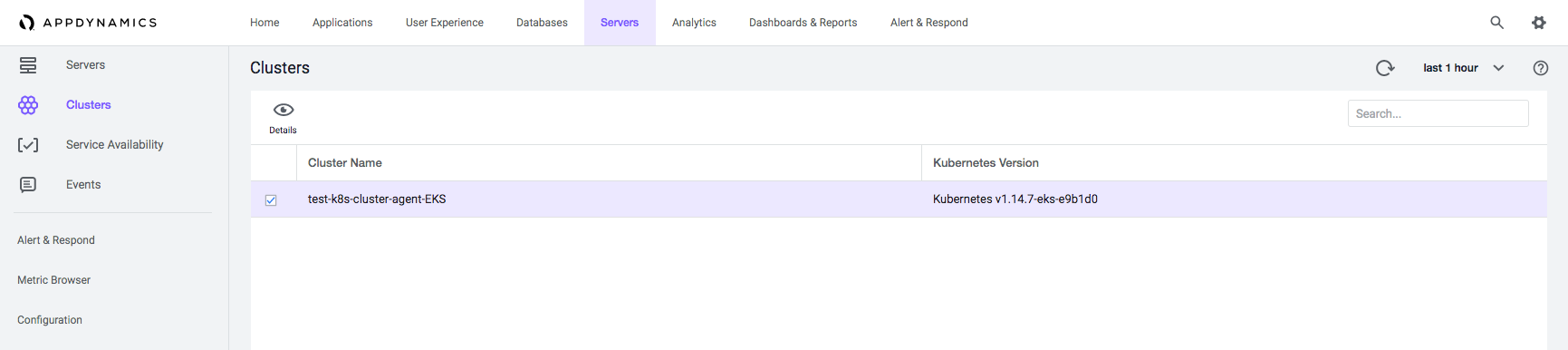Open Configuration in the sidebar
The width and height of the screenshot is (1568, 350).
(x=50, y=320)
